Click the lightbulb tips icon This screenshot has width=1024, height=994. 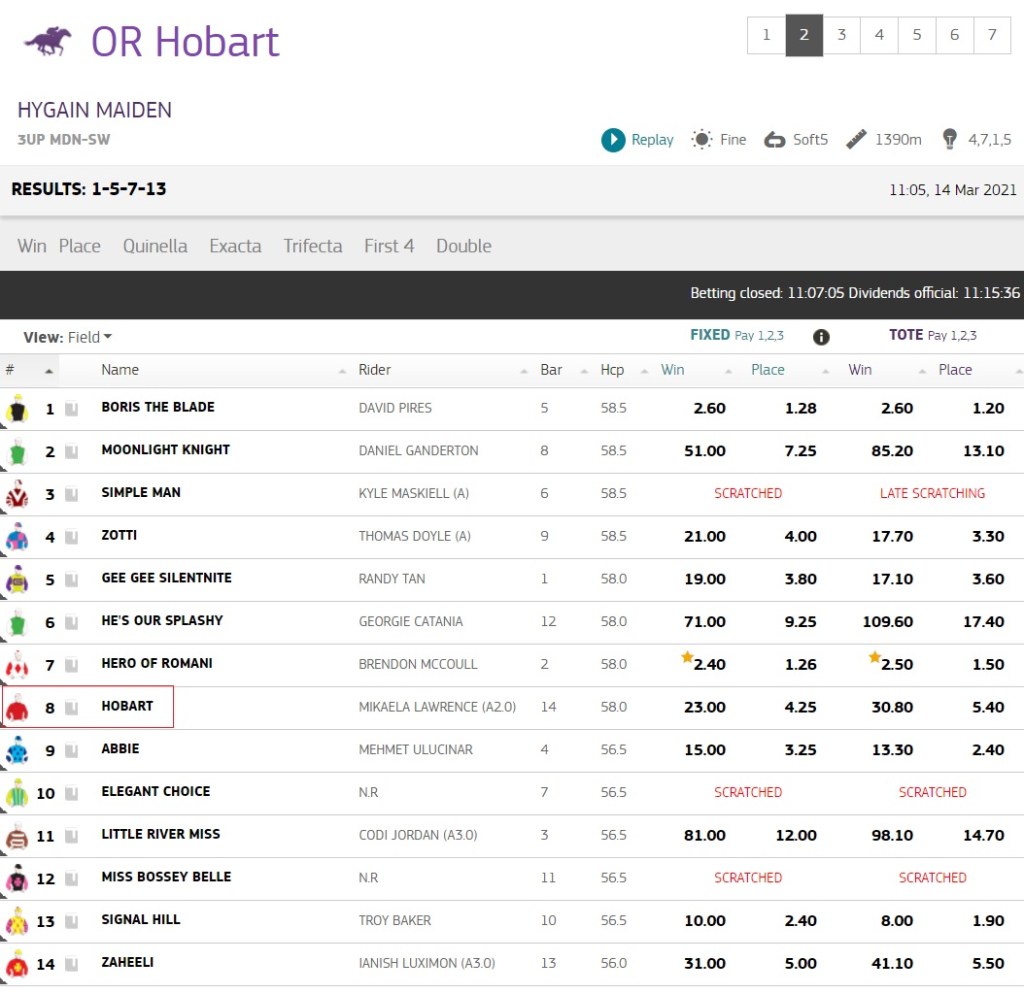point(949,140)
